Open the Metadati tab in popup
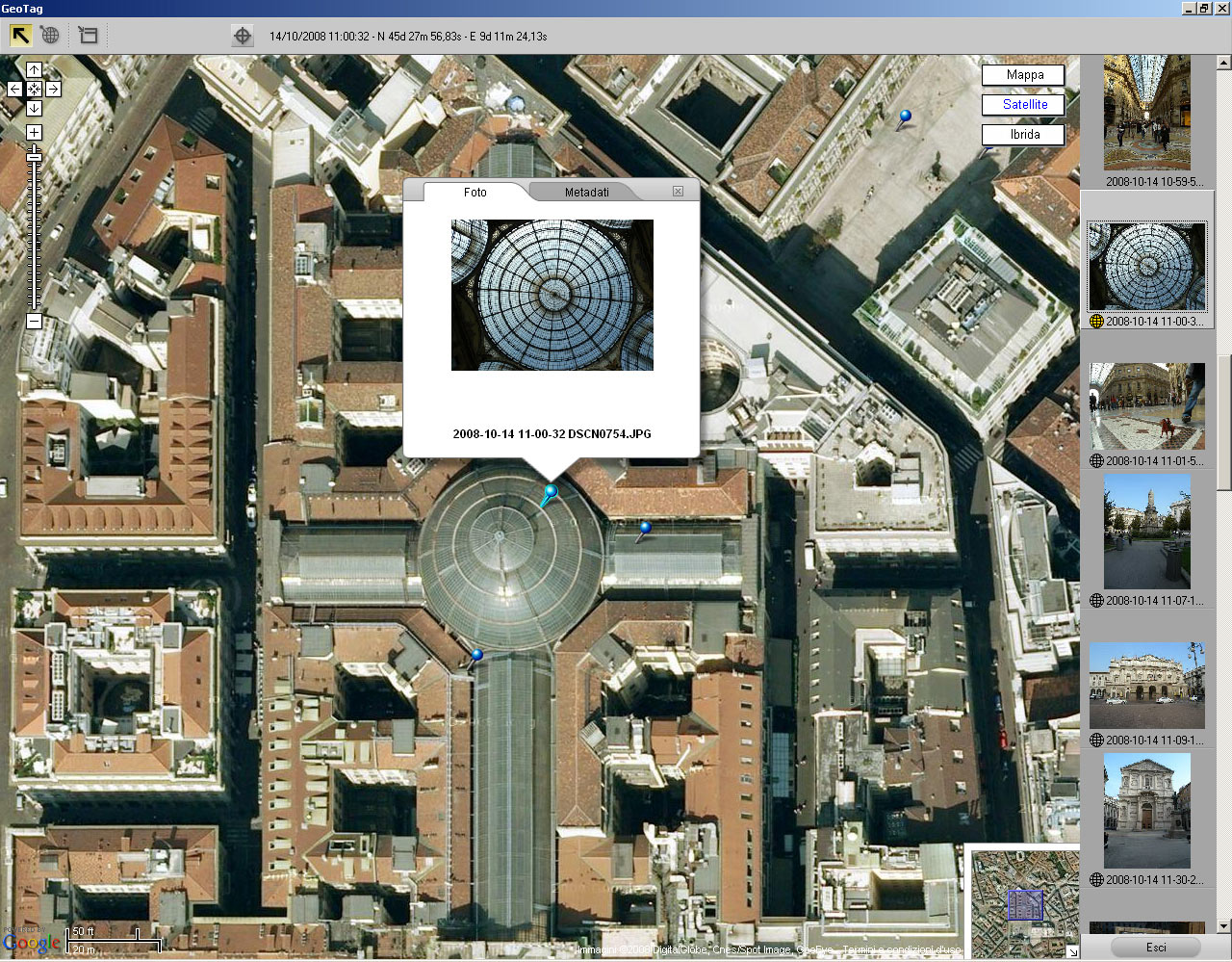The image size is (1232, 962). [x=586, y=192]
